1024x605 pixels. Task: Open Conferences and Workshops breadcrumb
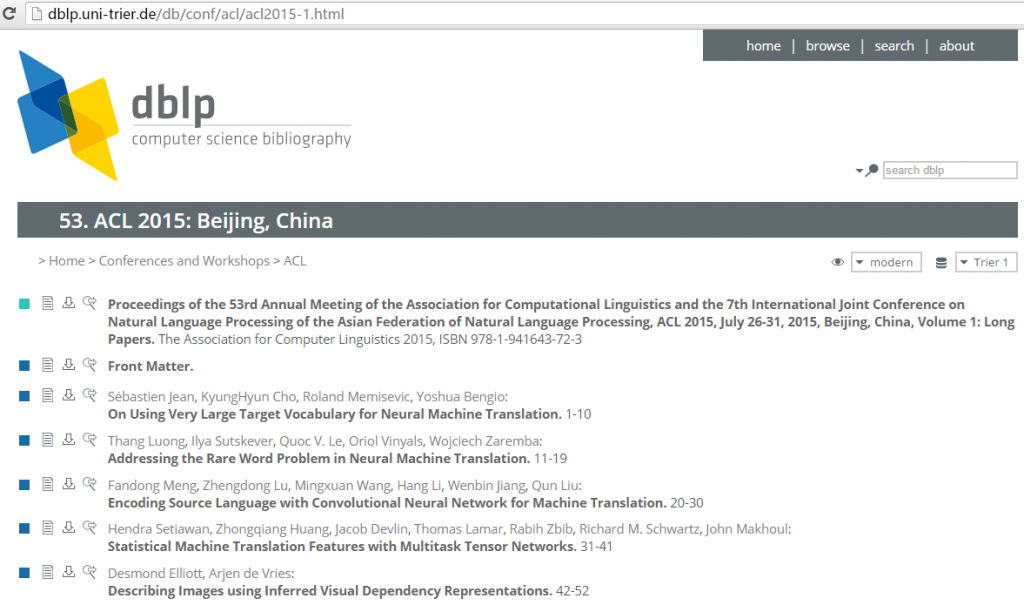tap(184, 261)
